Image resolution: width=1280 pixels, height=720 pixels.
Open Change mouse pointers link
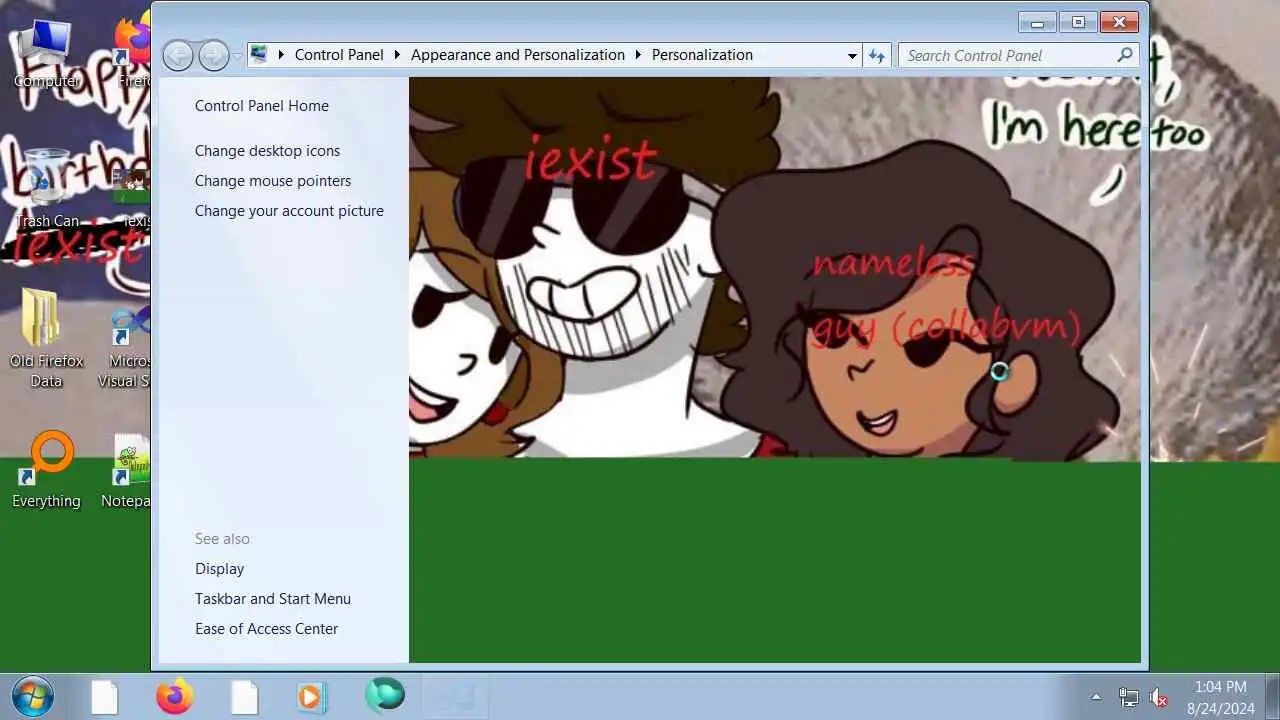[273, 181]
